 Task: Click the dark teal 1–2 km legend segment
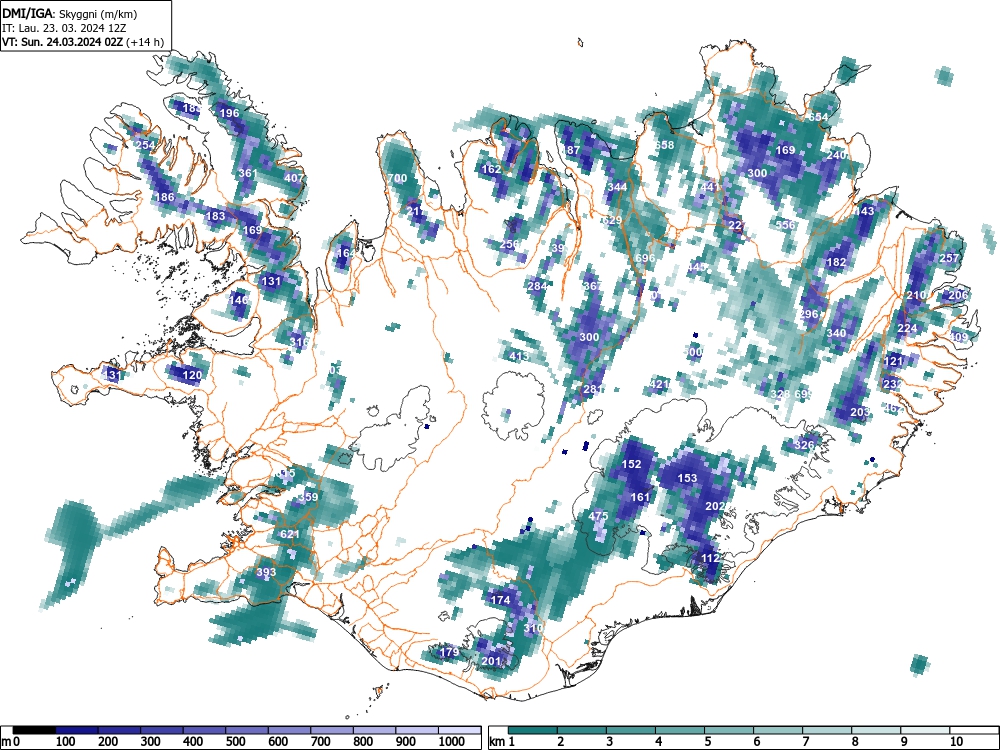[533, 730]
